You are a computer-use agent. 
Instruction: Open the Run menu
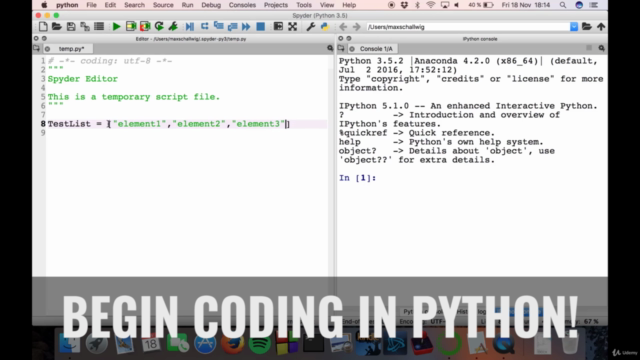[187, 5]
